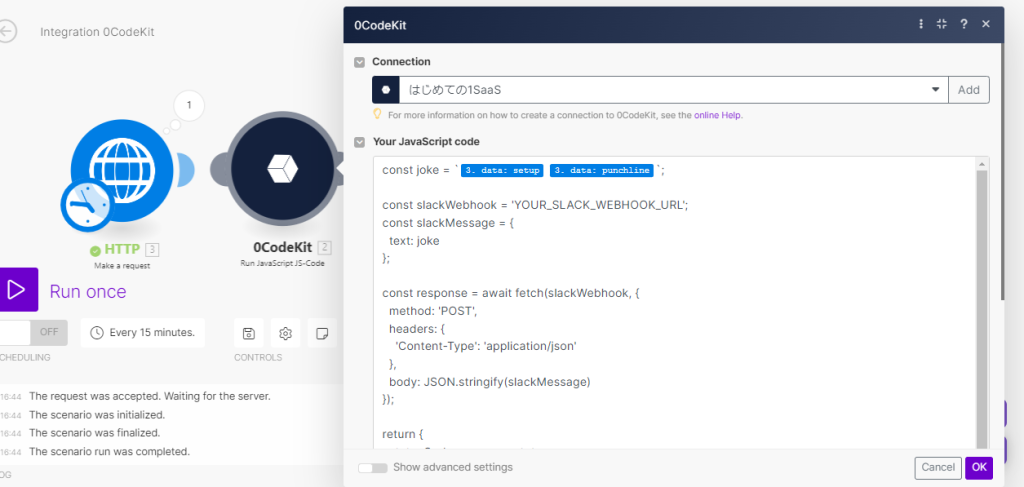The width and height of the screenshot is (1024, 487).
Task: Click the 3. data: punchline variable pill
Action: coord(601,170)
